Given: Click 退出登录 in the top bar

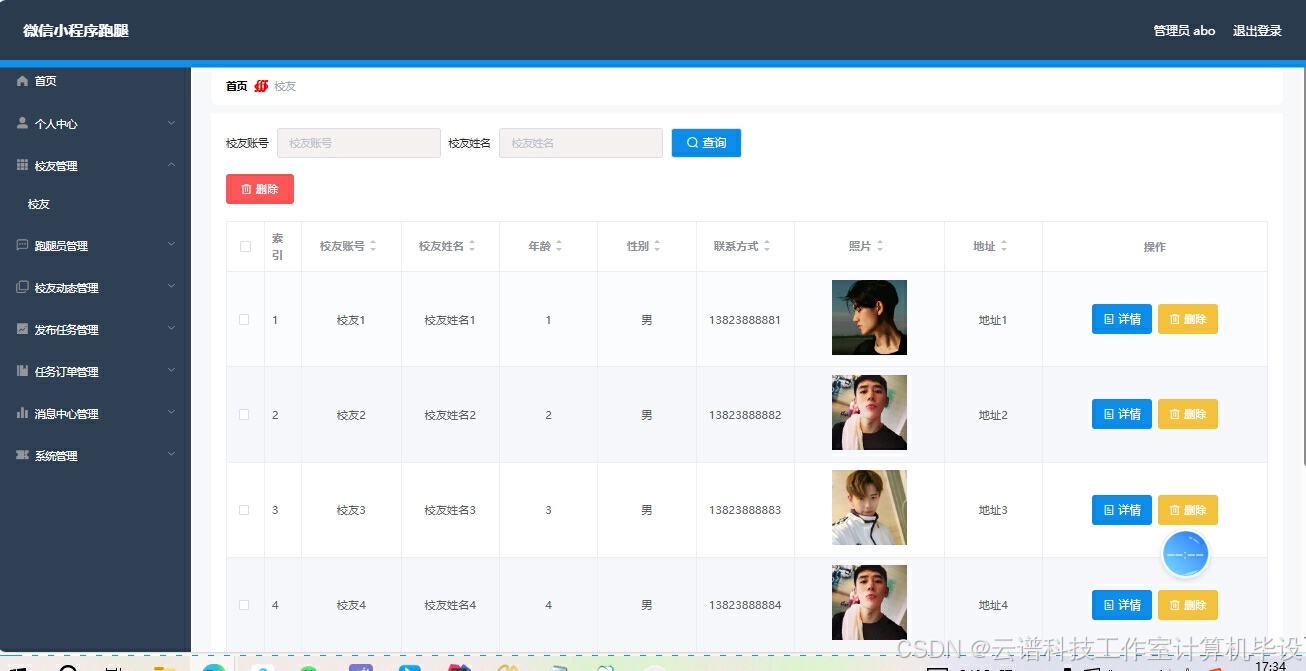Looking at the screenshot, I should coord(1257,31).
